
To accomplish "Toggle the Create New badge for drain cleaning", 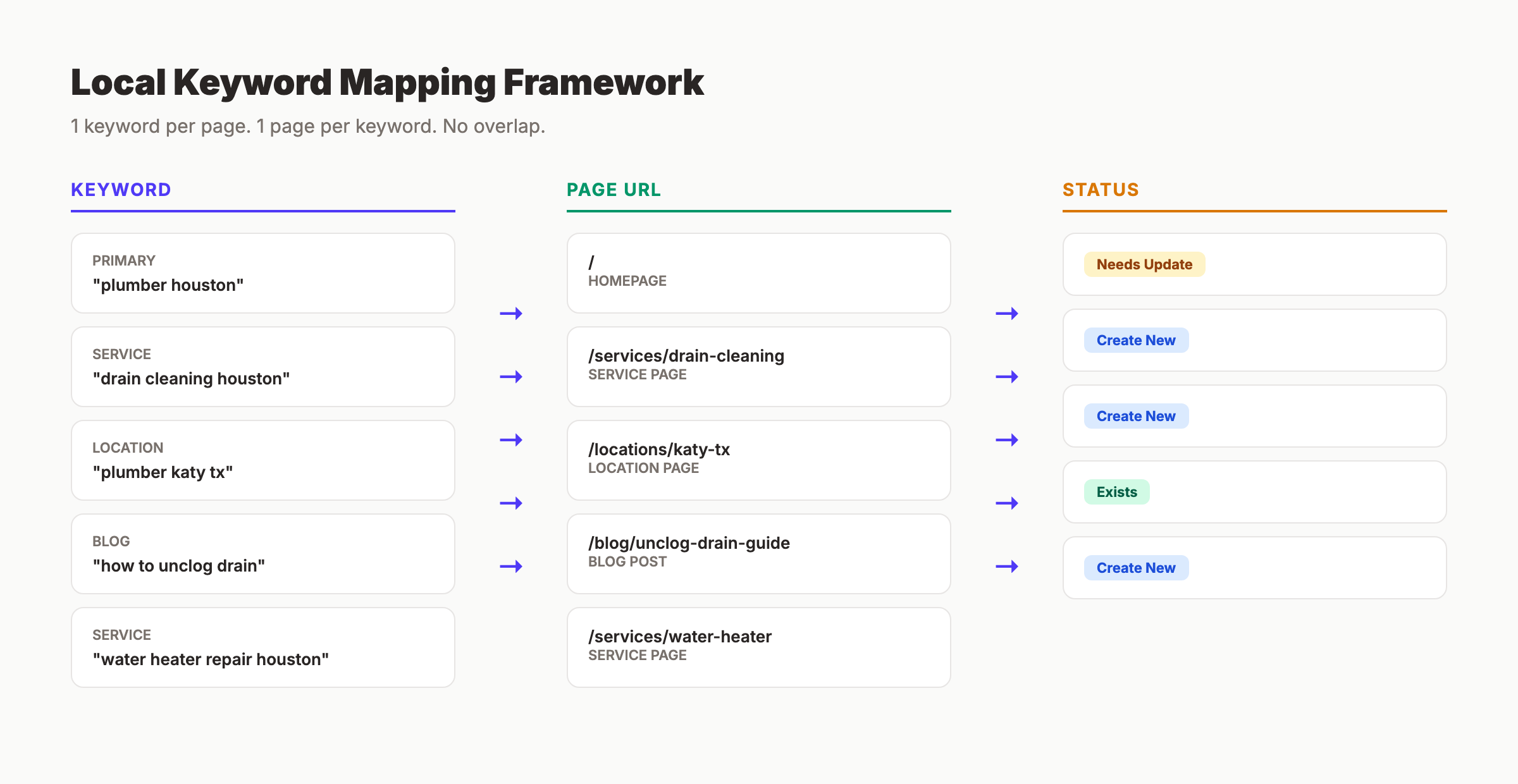I will pos(1135,340).
